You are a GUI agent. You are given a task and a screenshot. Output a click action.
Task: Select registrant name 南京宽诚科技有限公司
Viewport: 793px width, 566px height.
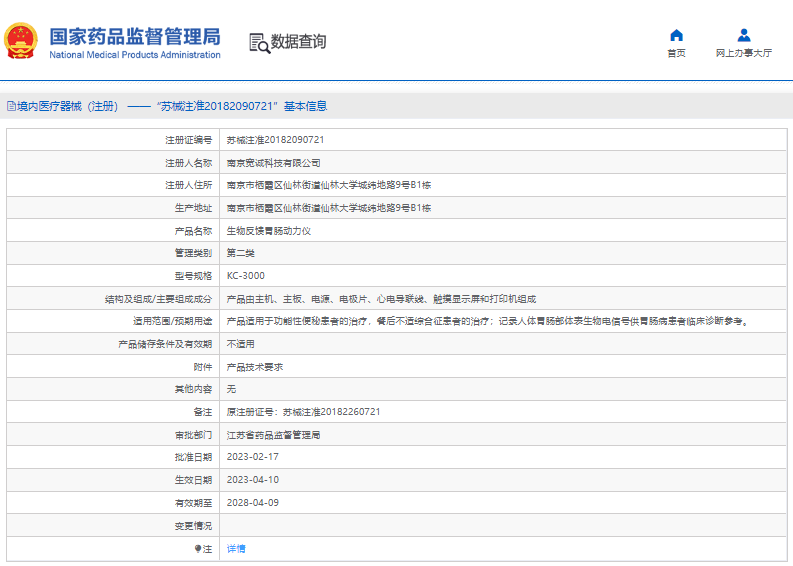(273, 163)
